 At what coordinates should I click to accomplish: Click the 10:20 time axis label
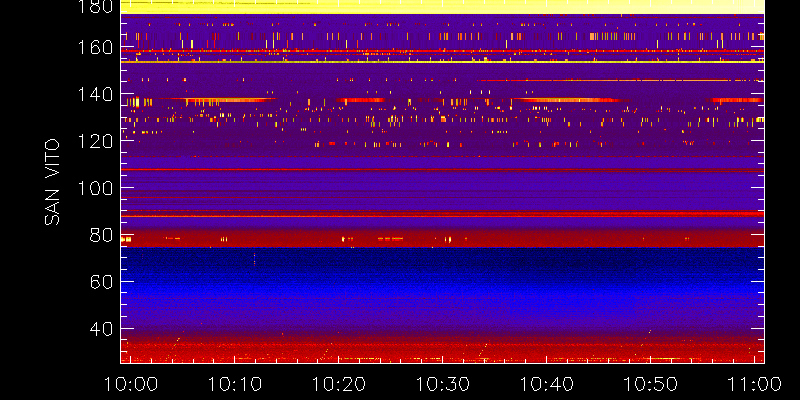(339, 384)
